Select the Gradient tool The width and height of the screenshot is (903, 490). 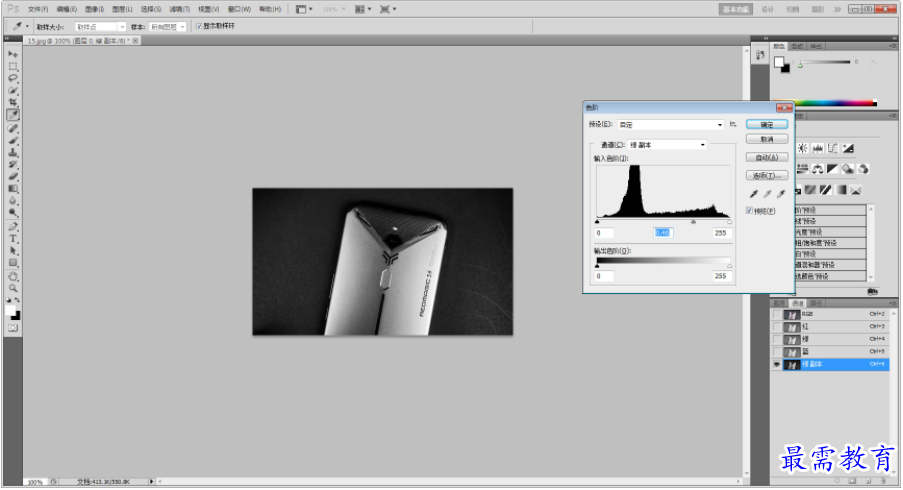[x=13, y=188]
